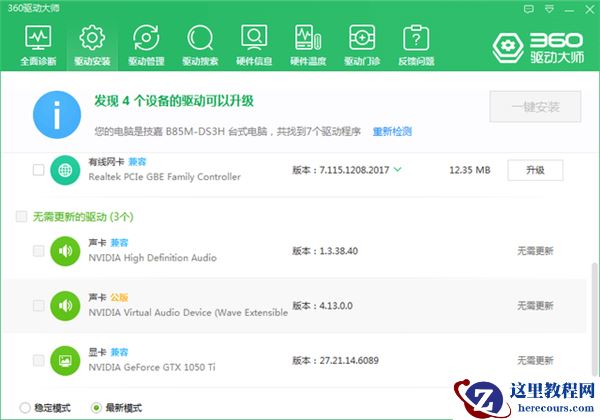
Task: Open 驱动管理 driver management
Action: 146,45
